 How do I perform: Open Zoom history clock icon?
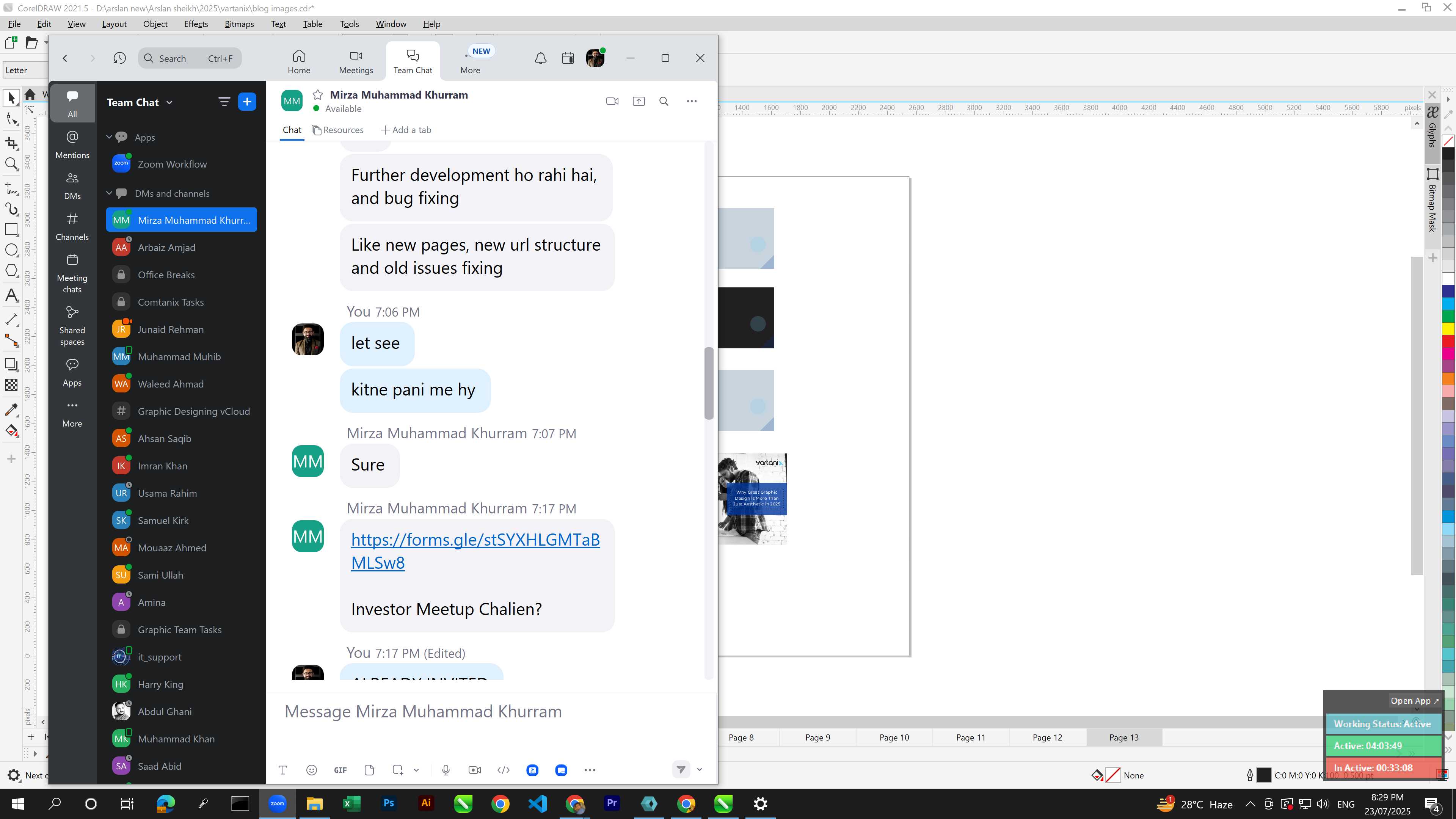click(119, 58)
